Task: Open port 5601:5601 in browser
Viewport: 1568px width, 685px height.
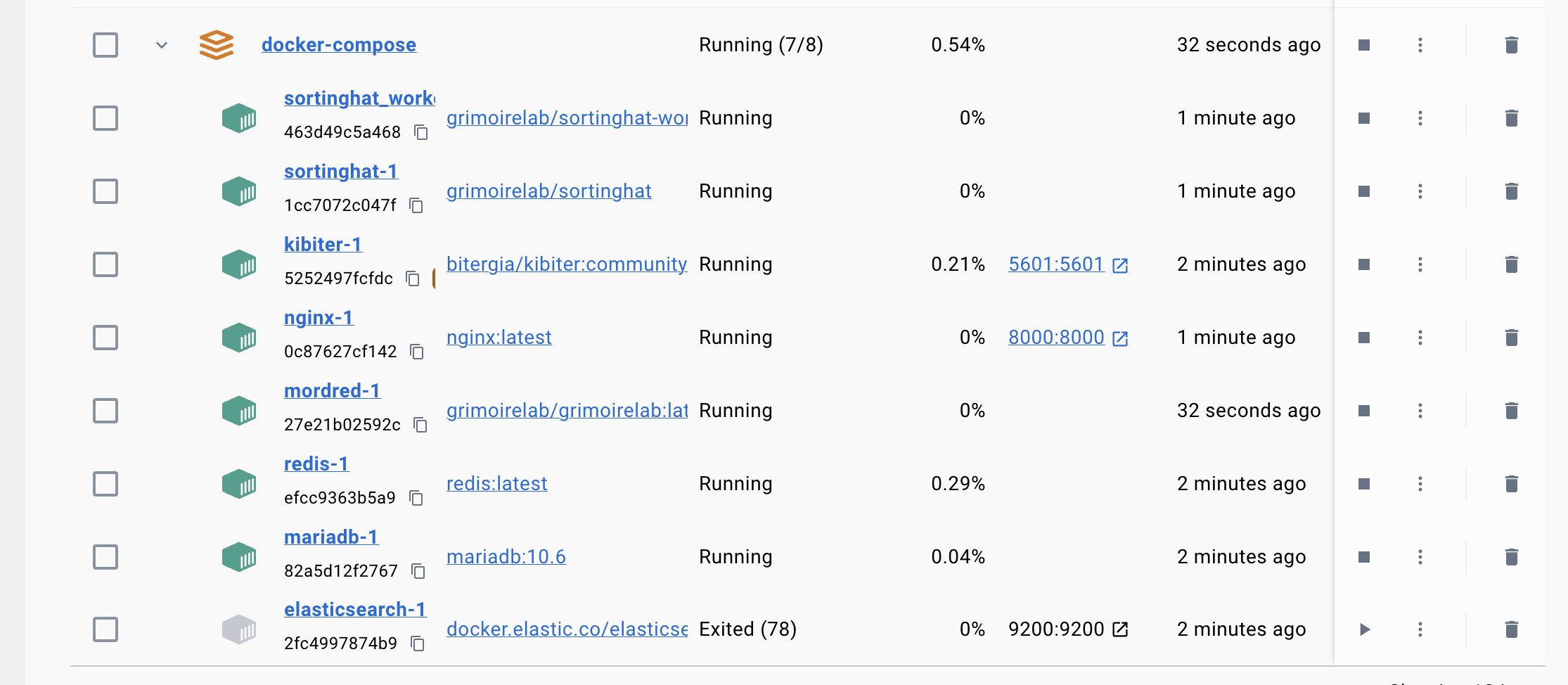Action: point(1057,264)
